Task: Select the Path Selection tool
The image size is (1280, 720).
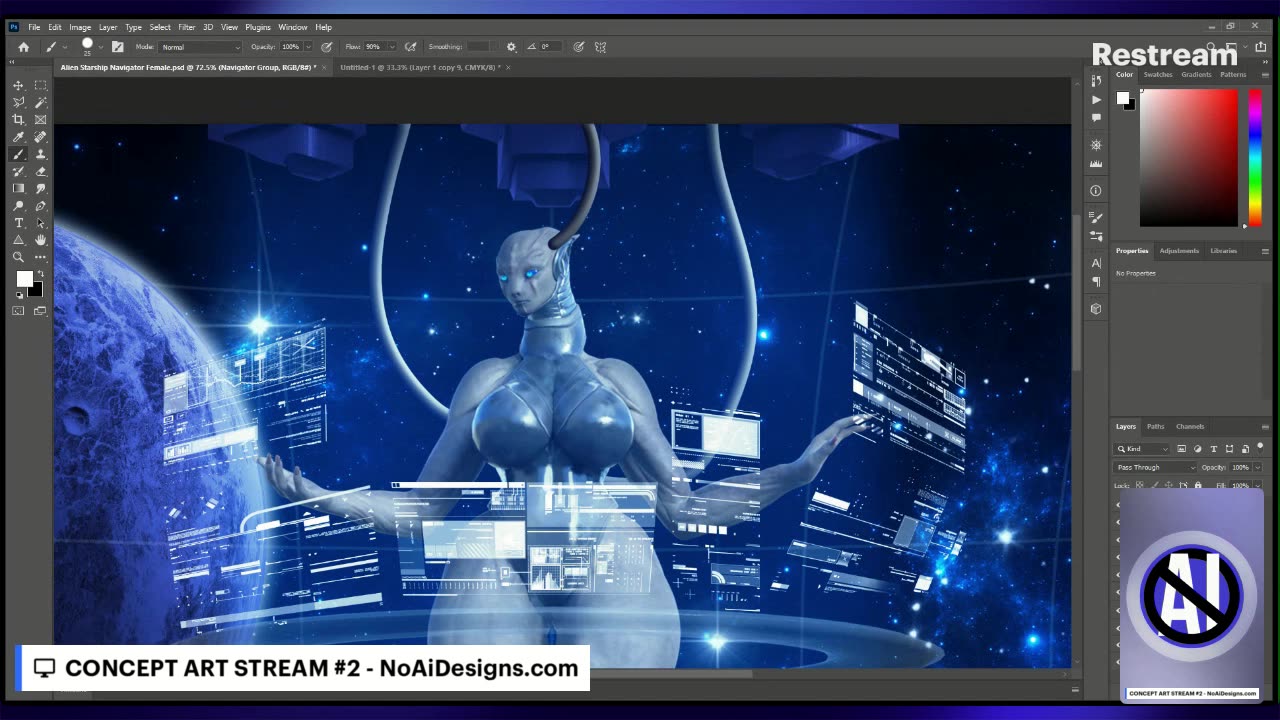Action: pos(41,223)
